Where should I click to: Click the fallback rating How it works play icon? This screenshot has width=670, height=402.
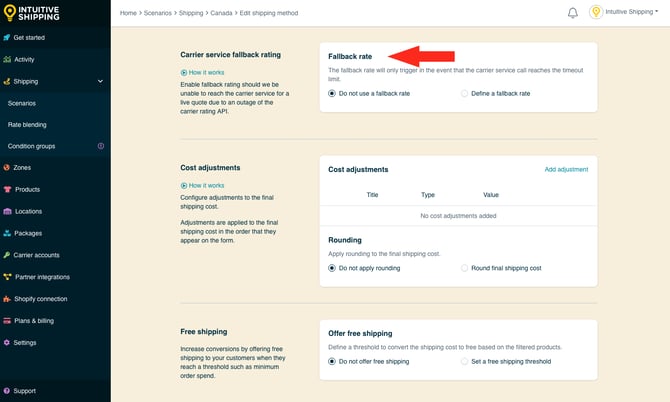[x=184, y=73]
